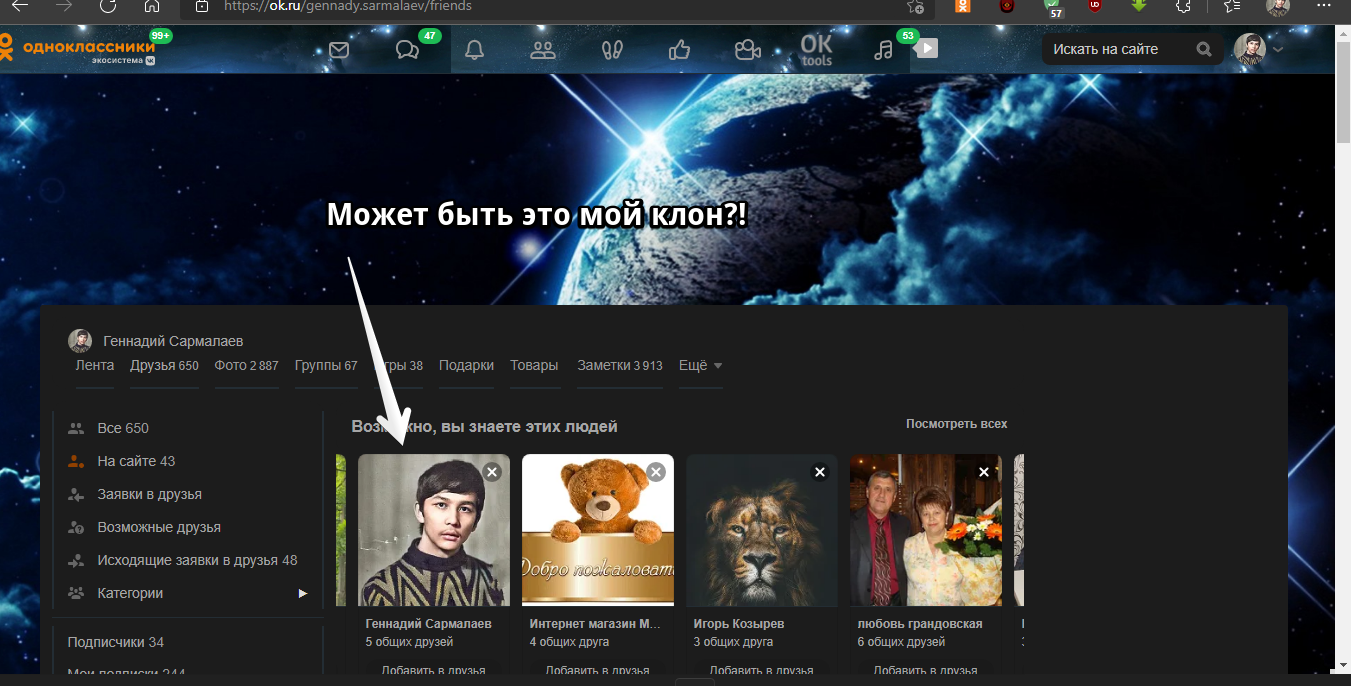The width and height of the screenshot is (1351, 686).
Task: Click the Искать на сайте search field
Action: tap(1120, 49)
